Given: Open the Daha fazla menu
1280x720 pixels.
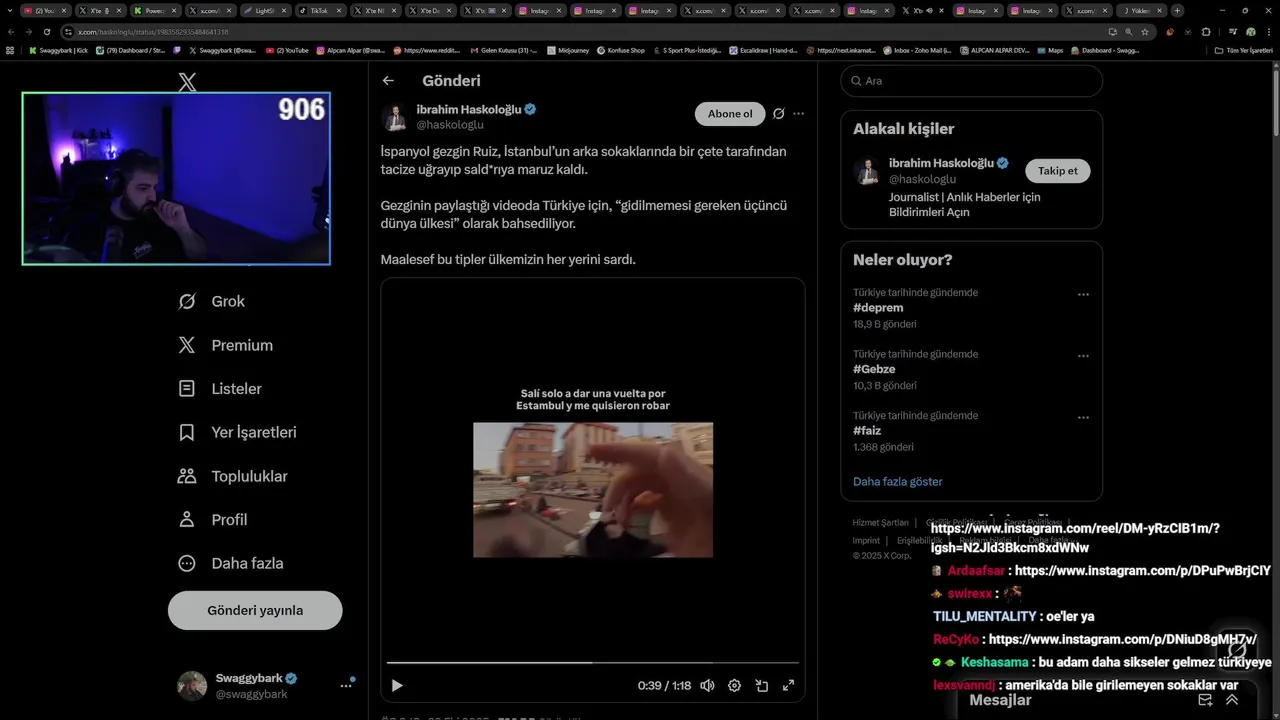Looking at the screenshot, I should click(230, 563).
